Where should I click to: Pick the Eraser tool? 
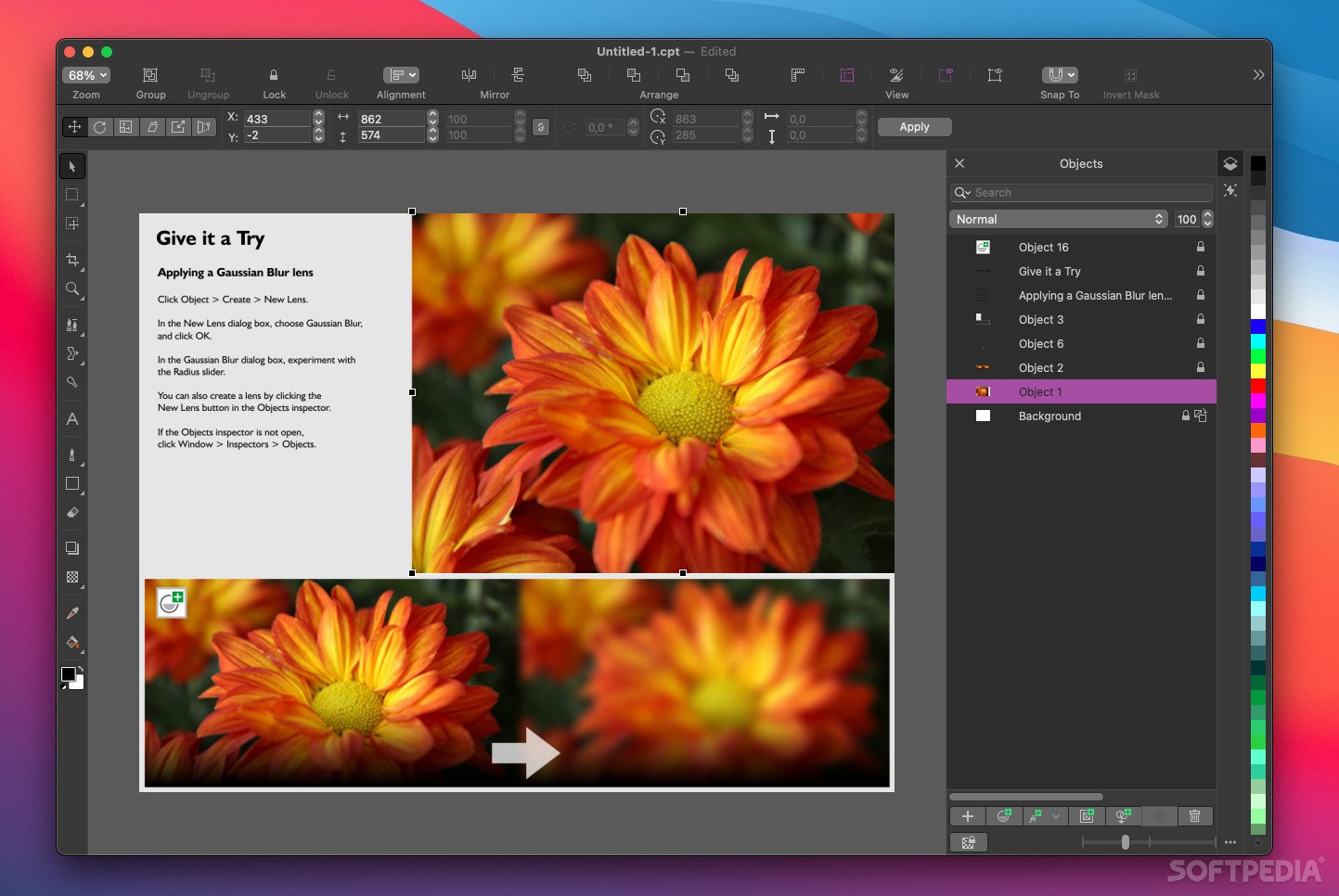[x=72, y=512]
